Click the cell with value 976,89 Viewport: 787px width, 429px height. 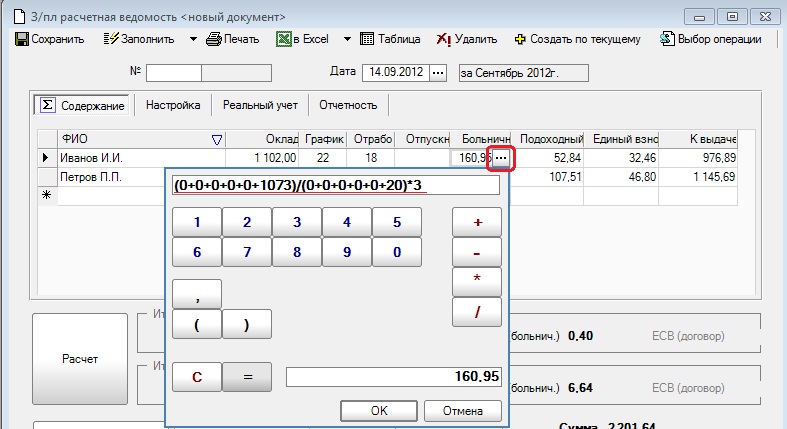698,158
